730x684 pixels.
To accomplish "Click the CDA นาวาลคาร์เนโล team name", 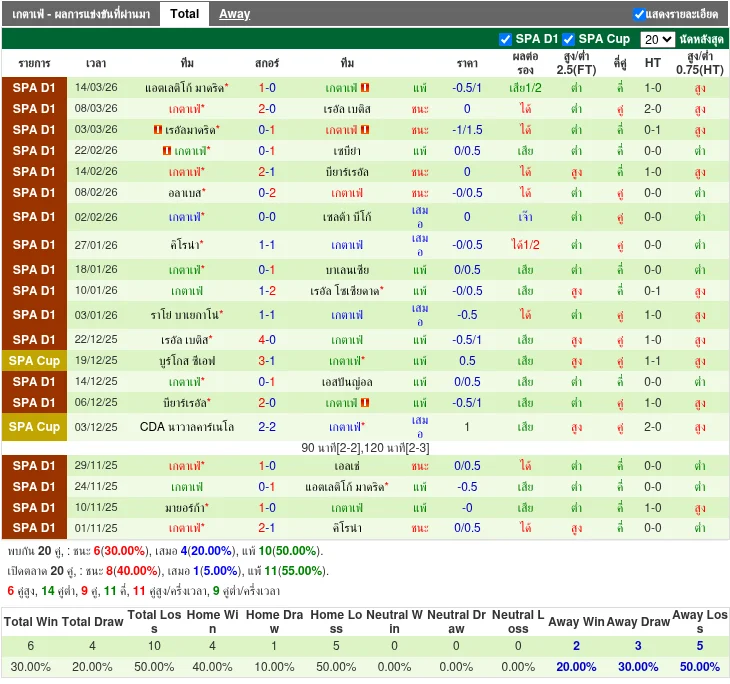I will pos(187,427).
